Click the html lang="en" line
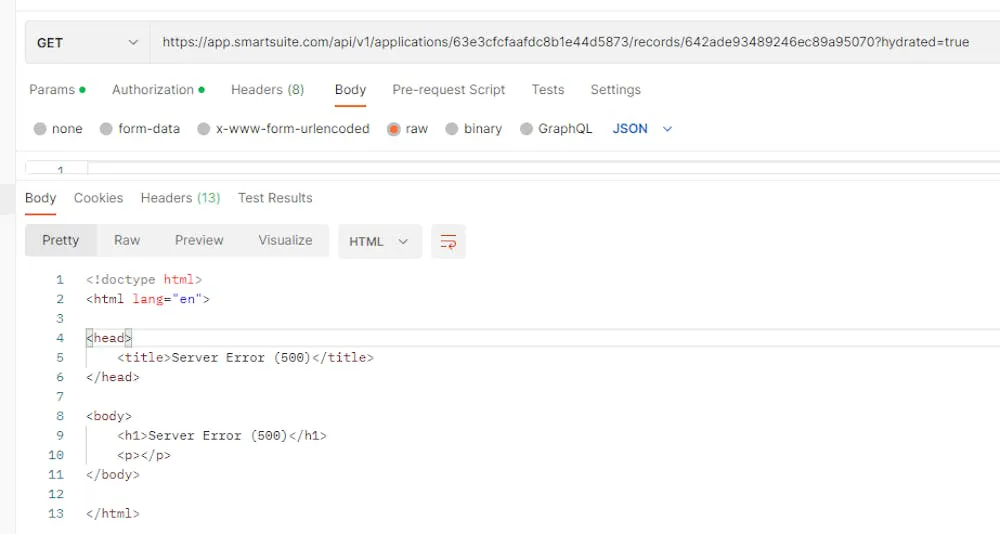Viewport: 1000px width, 534px height. [x=148, y=299]
